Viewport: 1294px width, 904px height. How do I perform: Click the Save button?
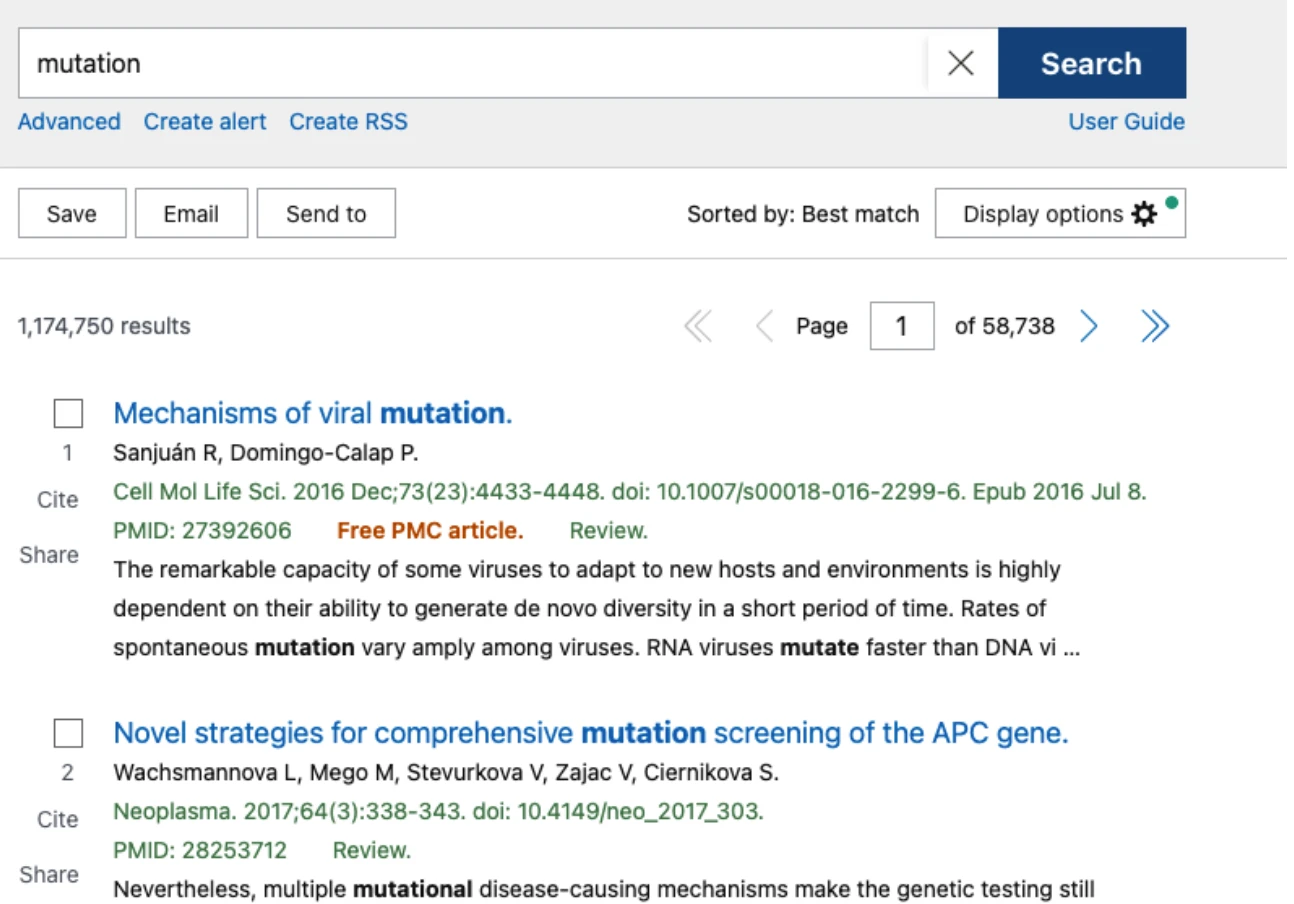[x=72, y=214]
